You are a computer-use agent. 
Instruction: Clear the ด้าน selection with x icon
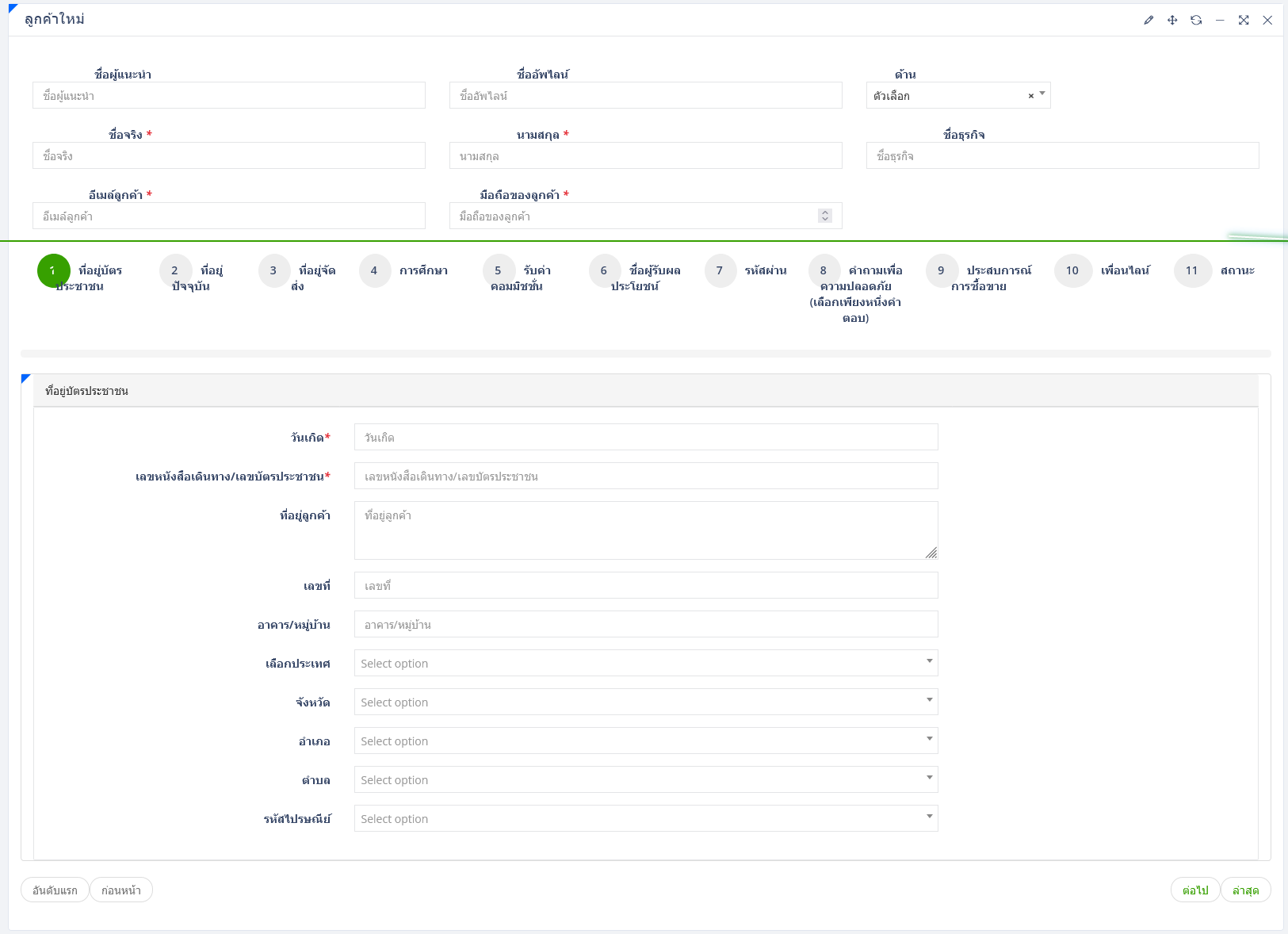[x=1030, y=96]
